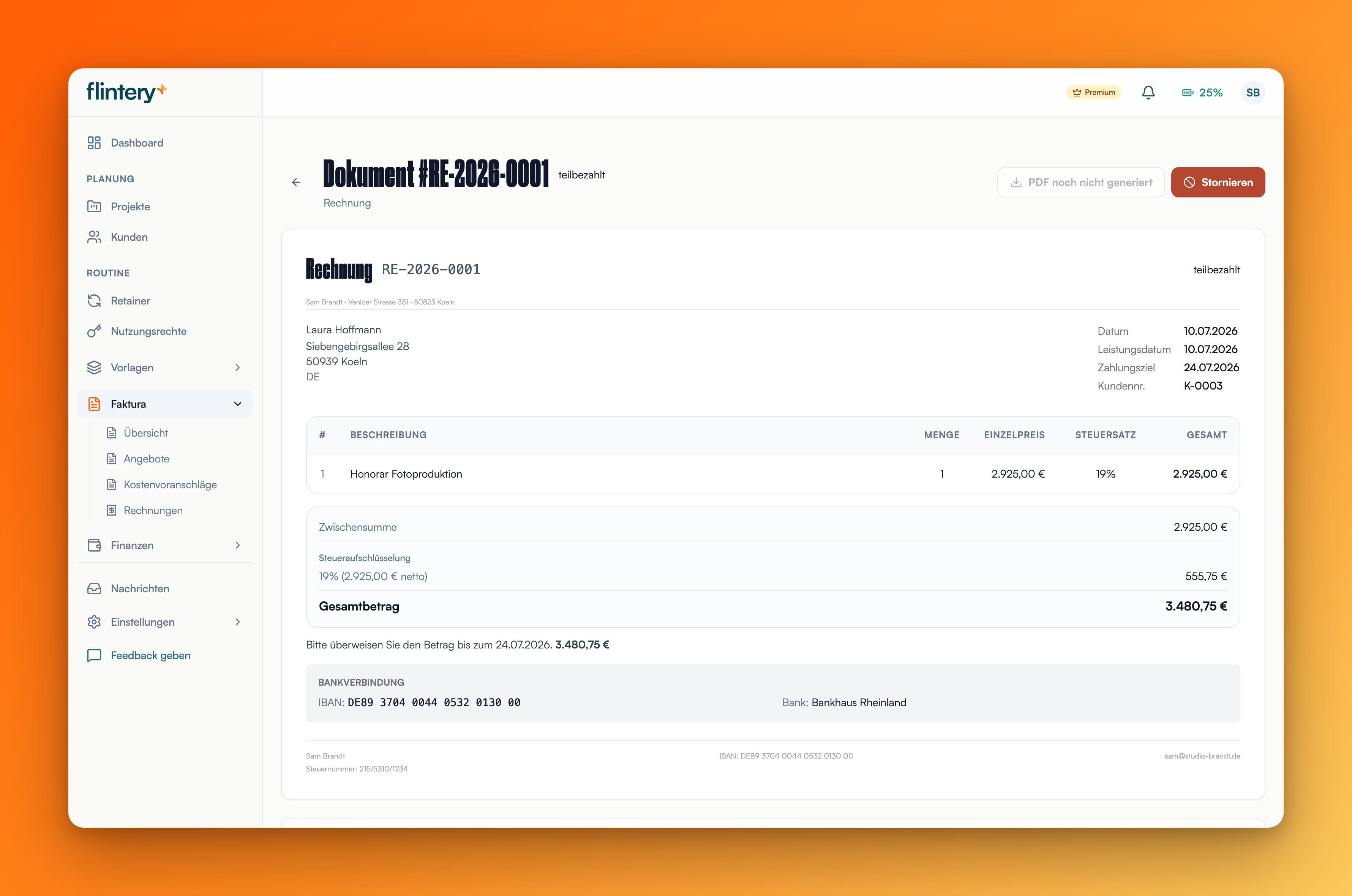
Task: Click the Stornieren button
Action: (x=1218, y=182)
